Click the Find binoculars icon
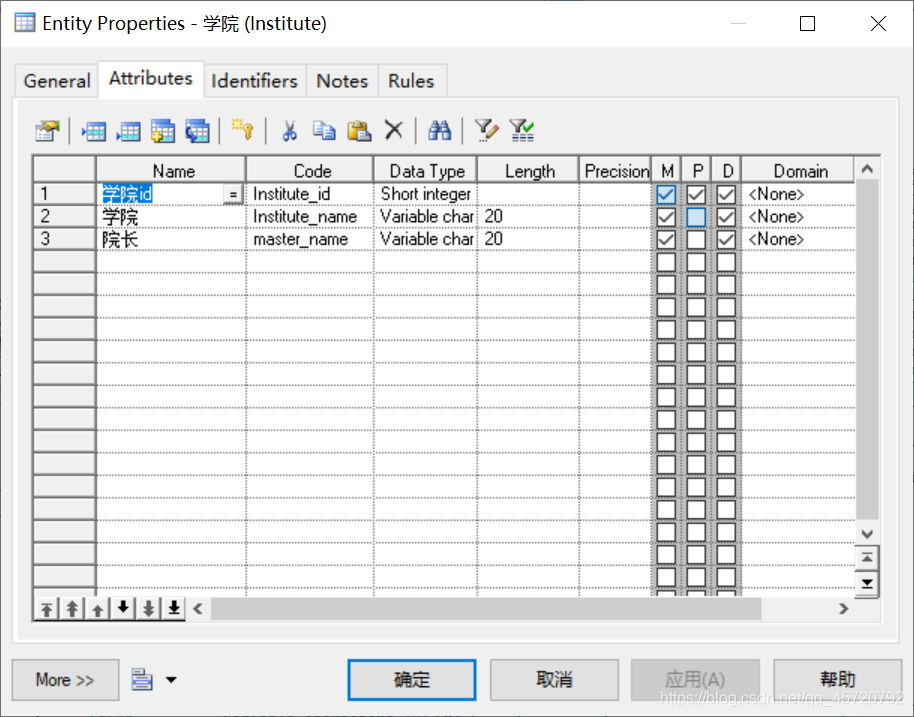 (440, 131)
